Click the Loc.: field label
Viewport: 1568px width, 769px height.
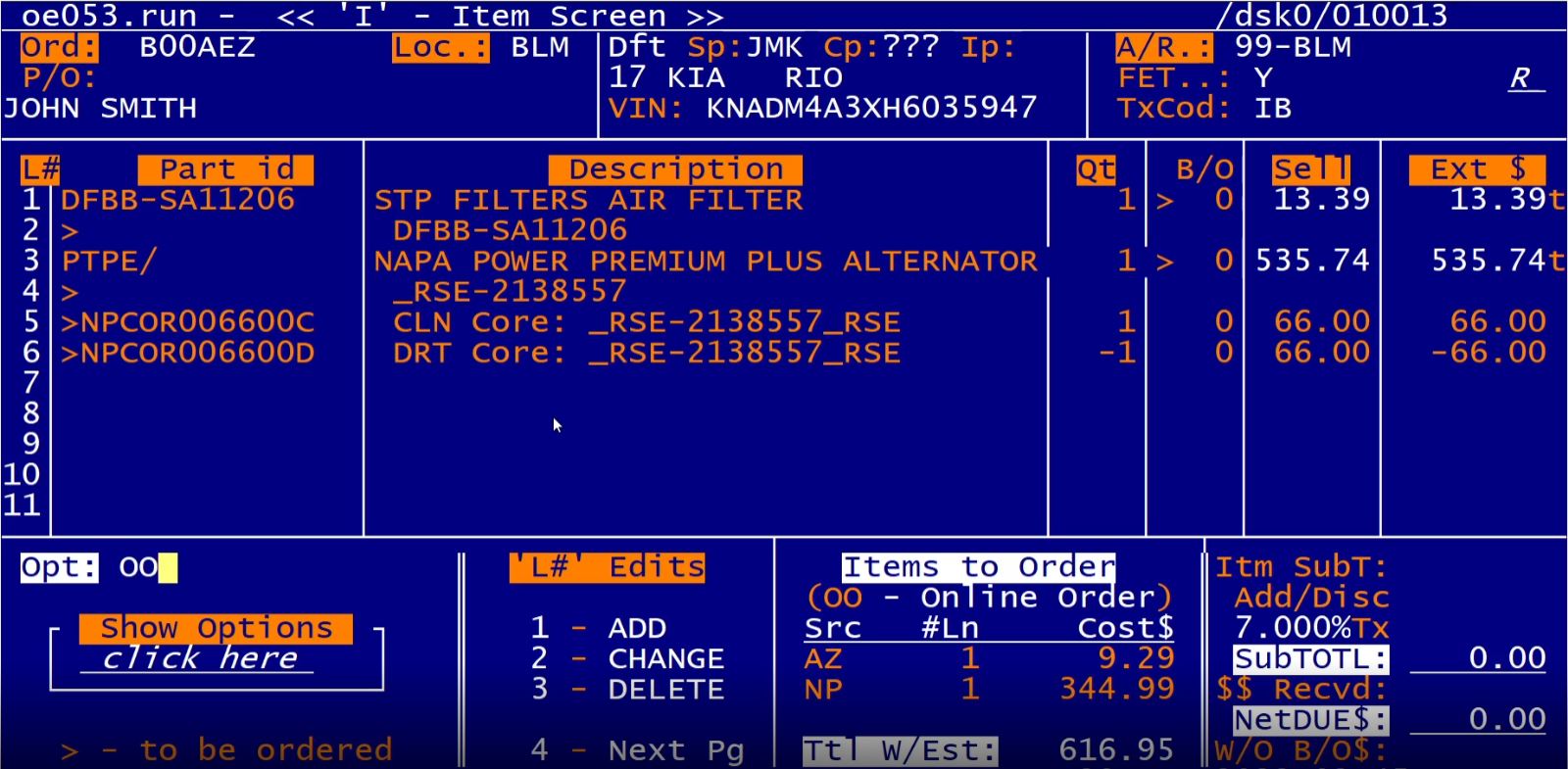pyautogui.click(x=440, y=47)
